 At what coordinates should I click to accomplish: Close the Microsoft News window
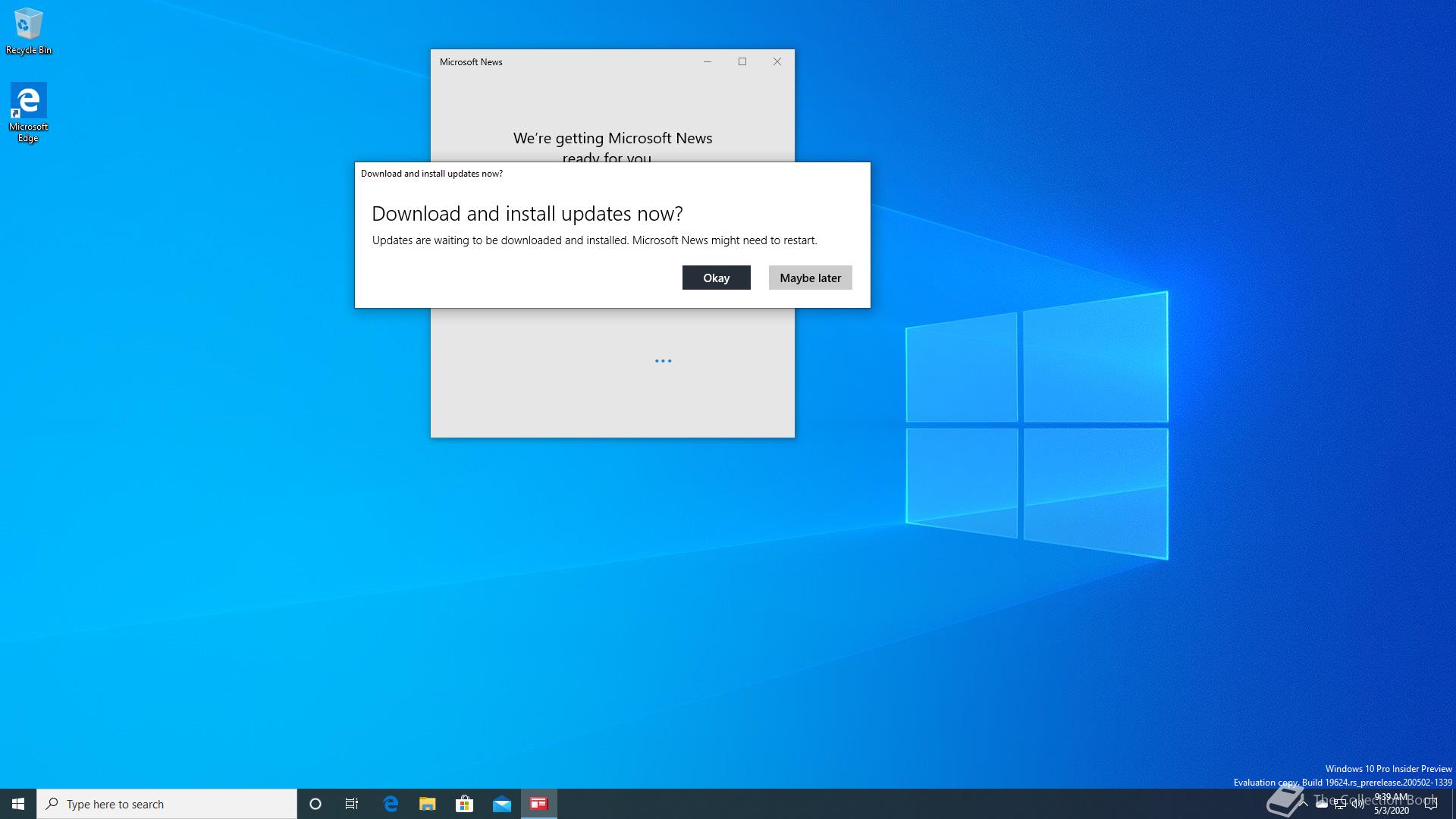(777, 61)
